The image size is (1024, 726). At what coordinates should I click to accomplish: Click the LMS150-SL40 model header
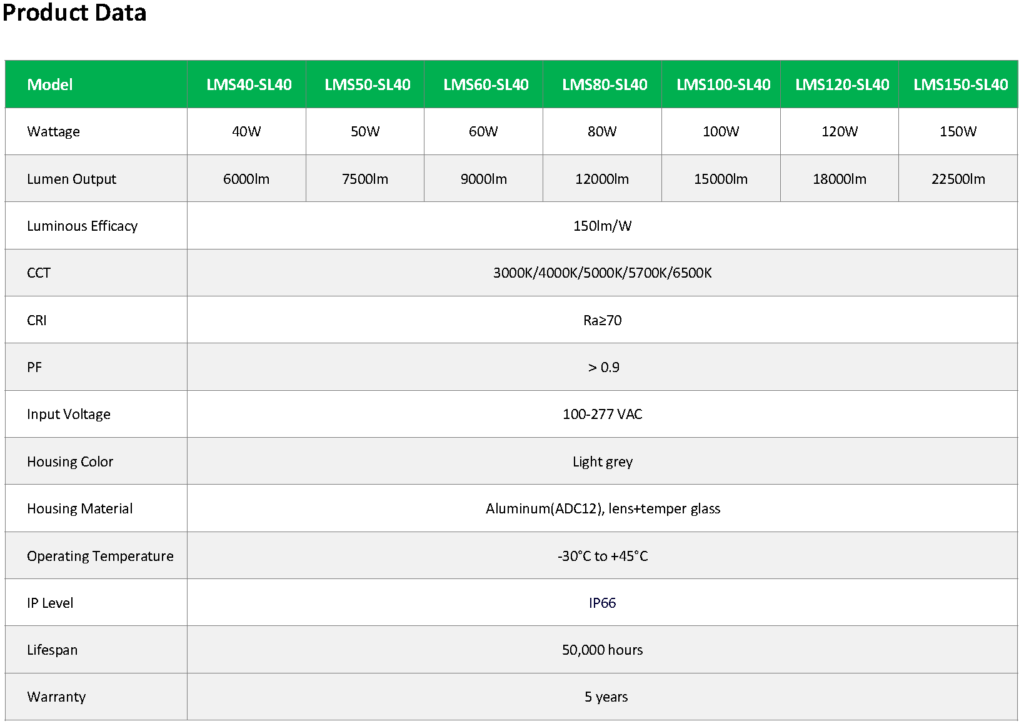960,85
